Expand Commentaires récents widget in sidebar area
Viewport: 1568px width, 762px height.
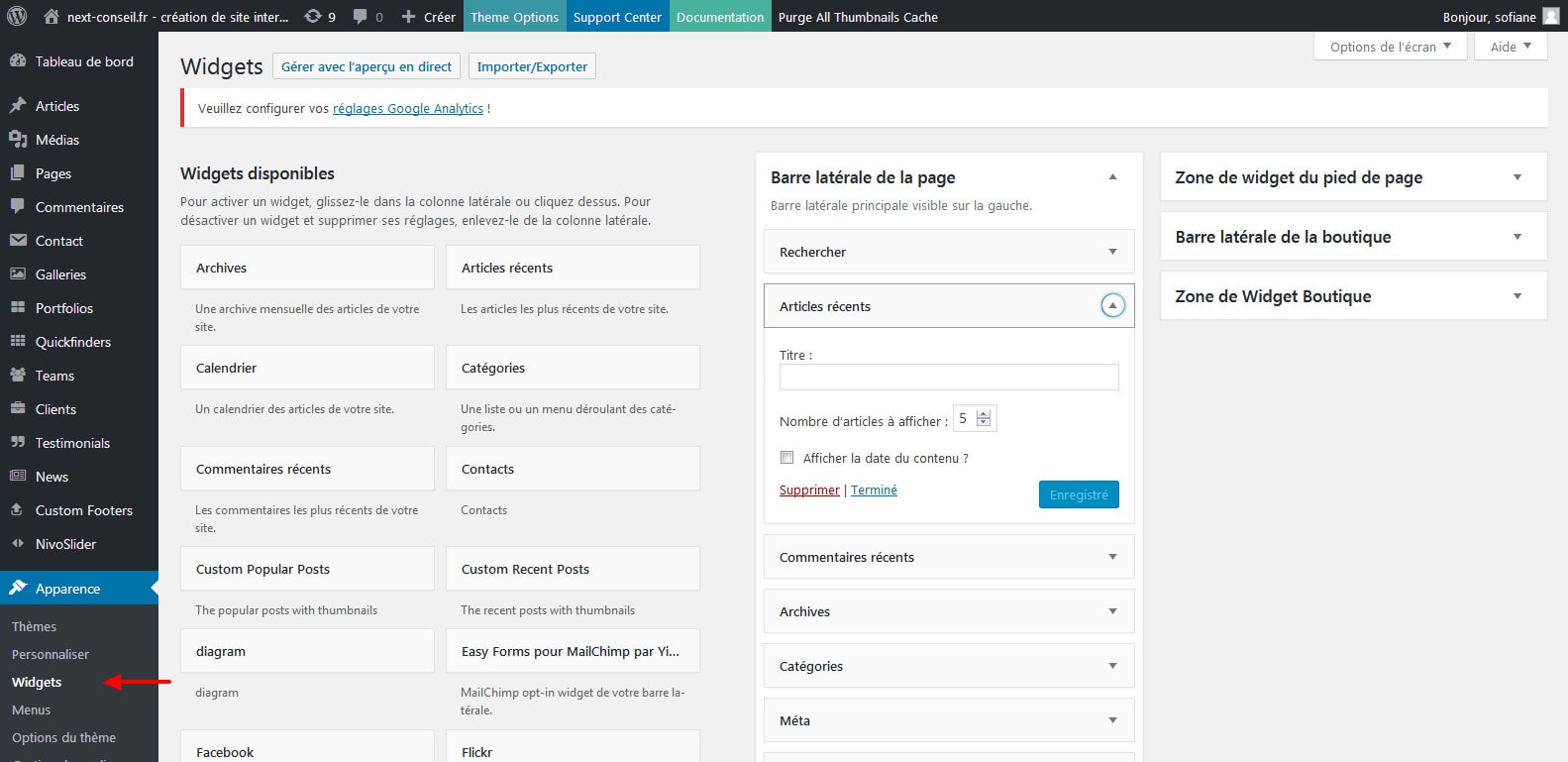coord(1112,557)
